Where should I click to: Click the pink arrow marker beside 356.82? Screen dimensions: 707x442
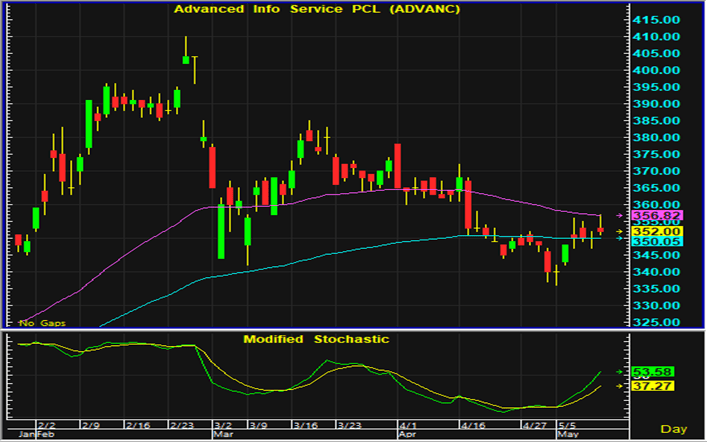pyautogui.click(x=620, y=216)
